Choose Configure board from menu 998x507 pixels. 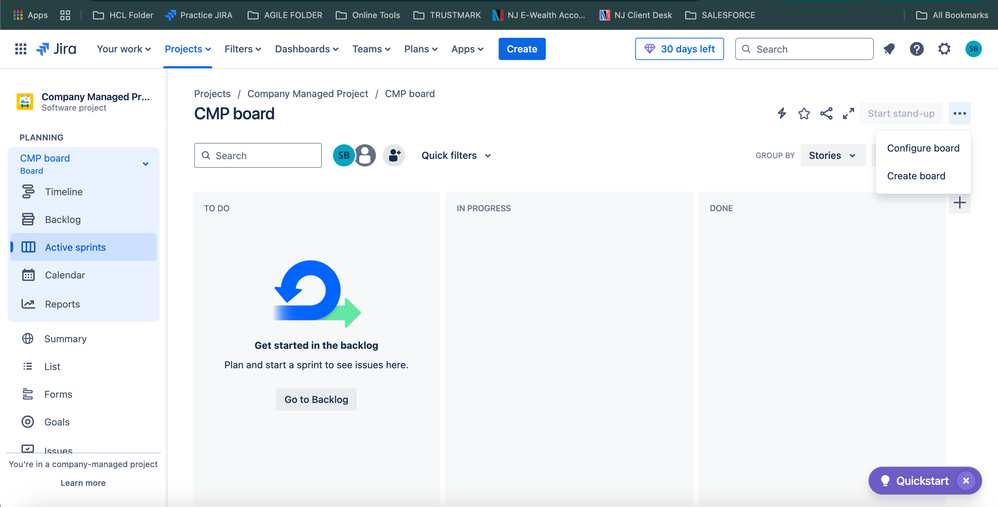click(924, 148)
